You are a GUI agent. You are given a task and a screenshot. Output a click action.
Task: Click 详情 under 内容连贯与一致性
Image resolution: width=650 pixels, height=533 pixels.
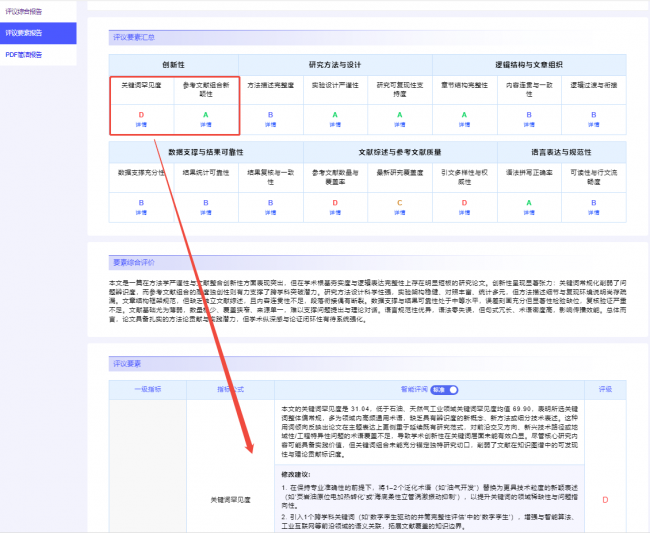(530, 125)
